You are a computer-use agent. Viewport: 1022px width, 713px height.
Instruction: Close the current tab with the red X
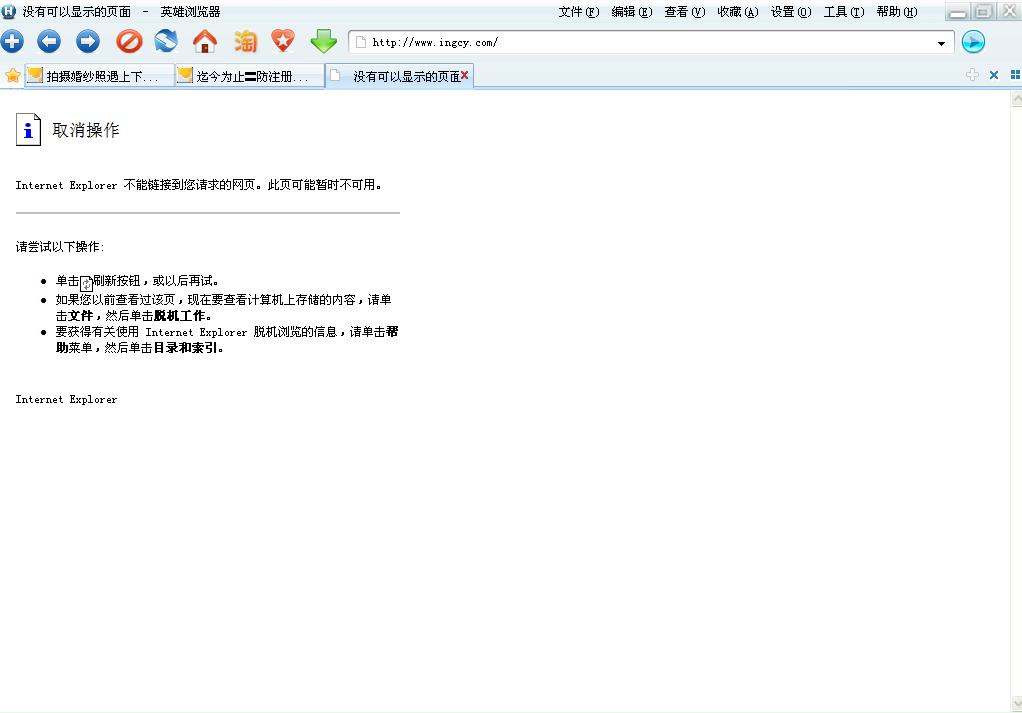click(x=465, y=76)
